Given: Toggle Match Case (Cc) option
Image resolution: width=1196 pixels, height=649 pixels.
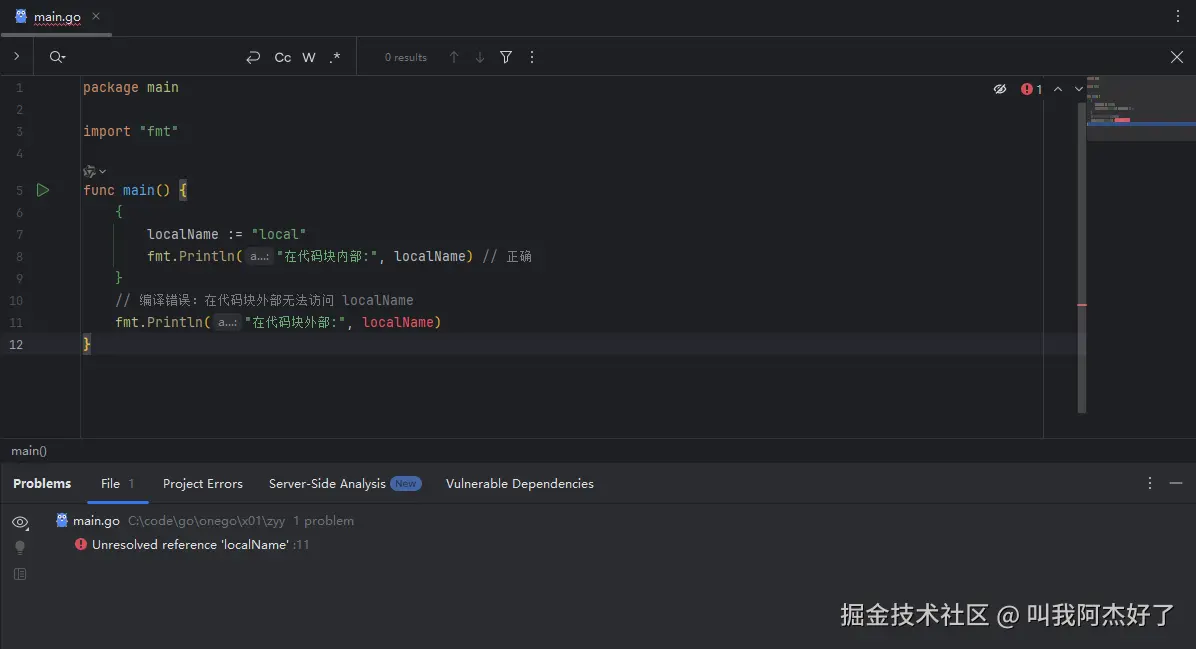Looking at the screenshot, I should pyautogui.click(x=282, y=57).
